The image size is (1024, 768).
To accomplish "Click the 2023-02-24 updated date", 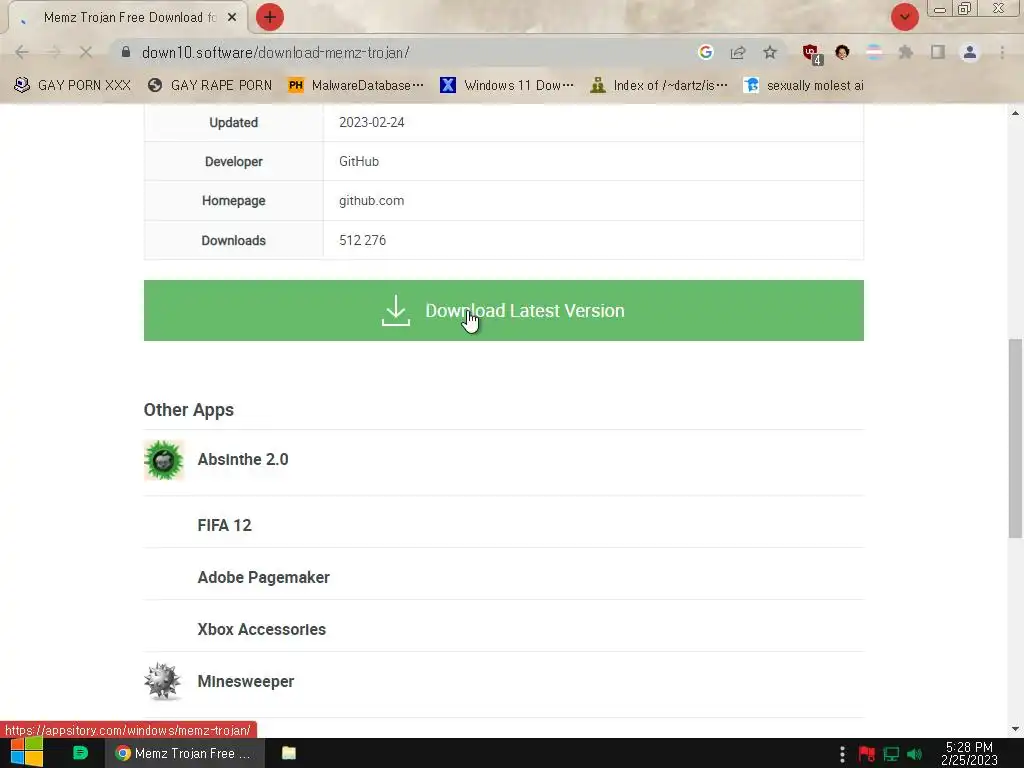I will (x=372, y=122).
